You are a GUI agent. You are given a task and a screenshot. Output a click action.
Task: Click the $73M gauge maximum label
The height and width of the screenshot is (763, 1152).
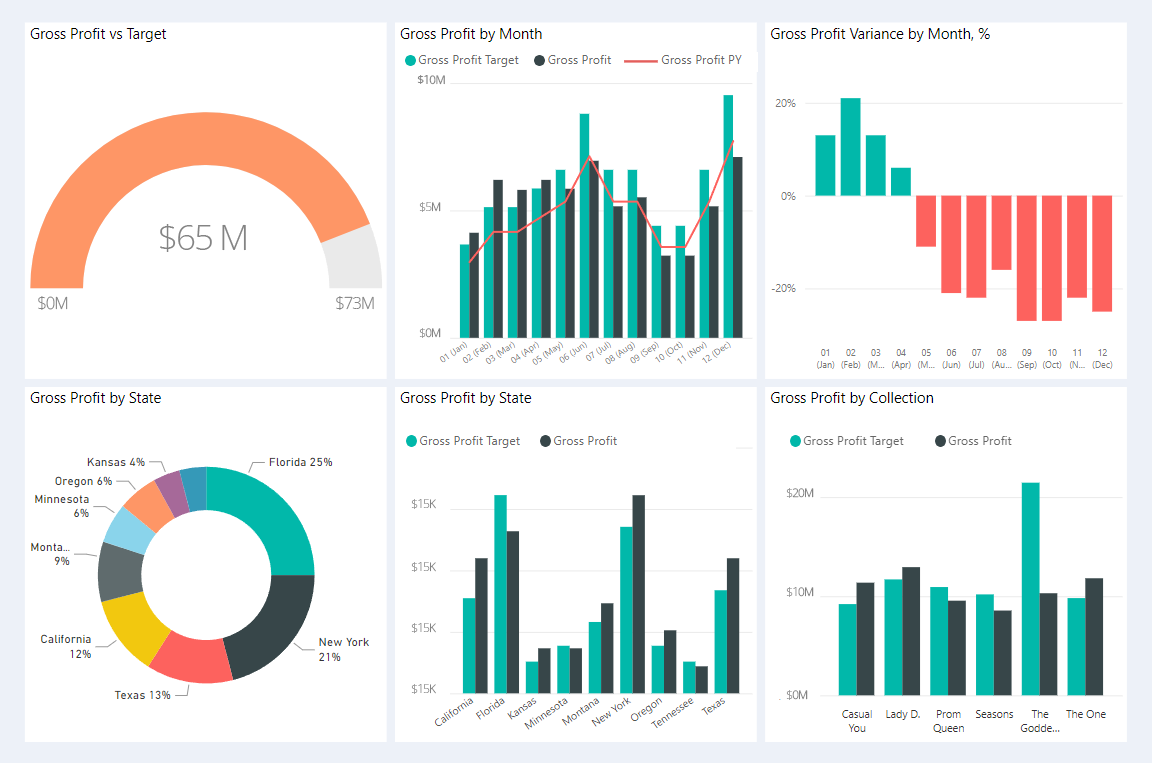click(355, 303)
